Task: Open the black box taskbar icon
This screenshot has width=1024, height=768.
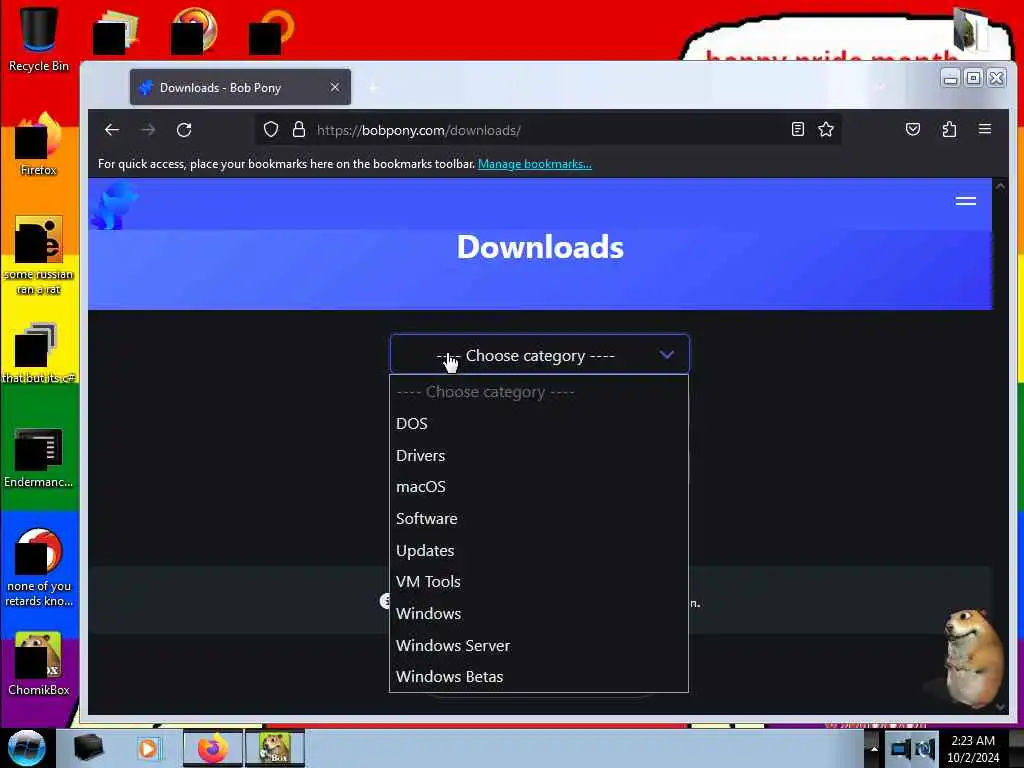Action: (88, 748)
